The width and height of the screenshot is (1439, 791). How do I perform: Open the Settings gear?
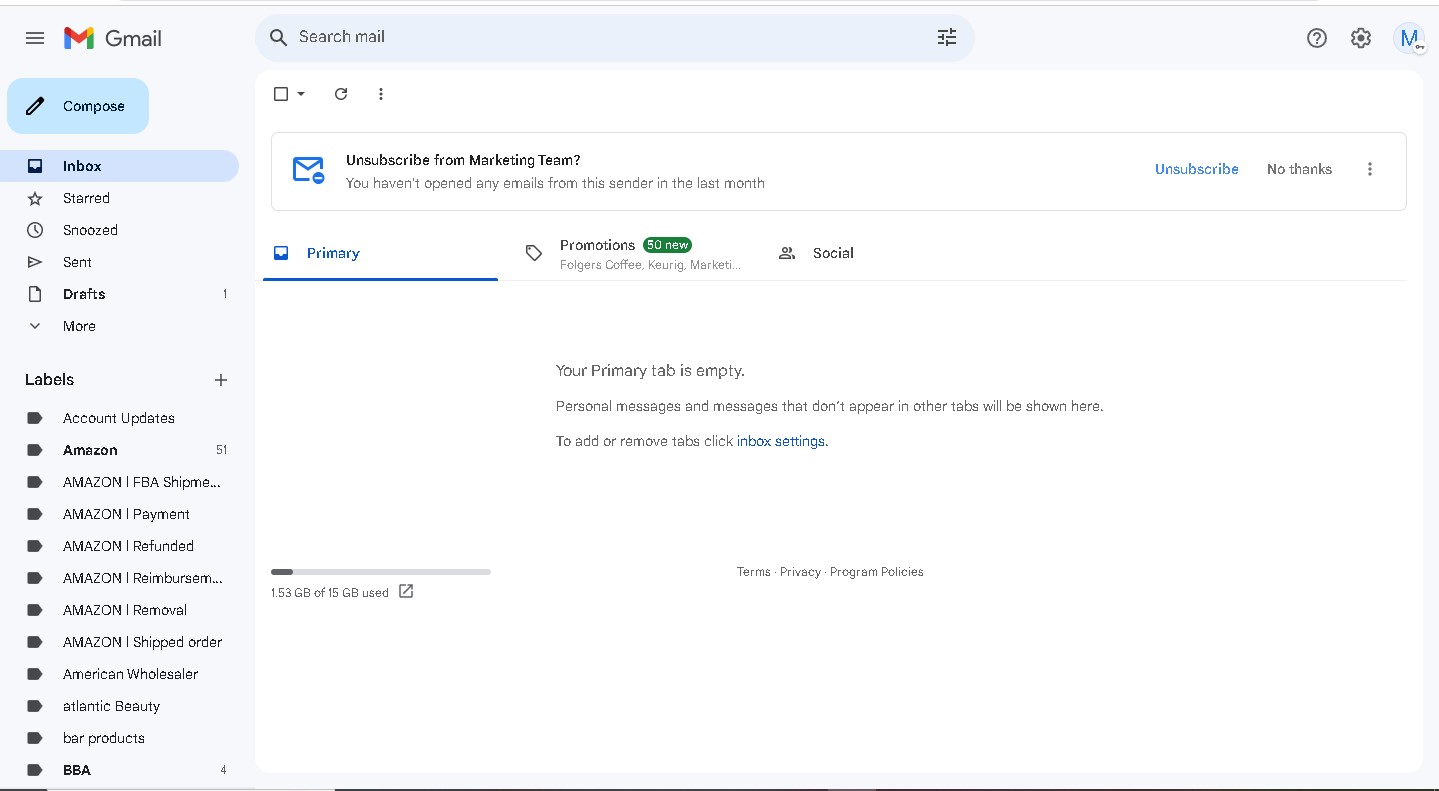click(x=1361, y=38)
